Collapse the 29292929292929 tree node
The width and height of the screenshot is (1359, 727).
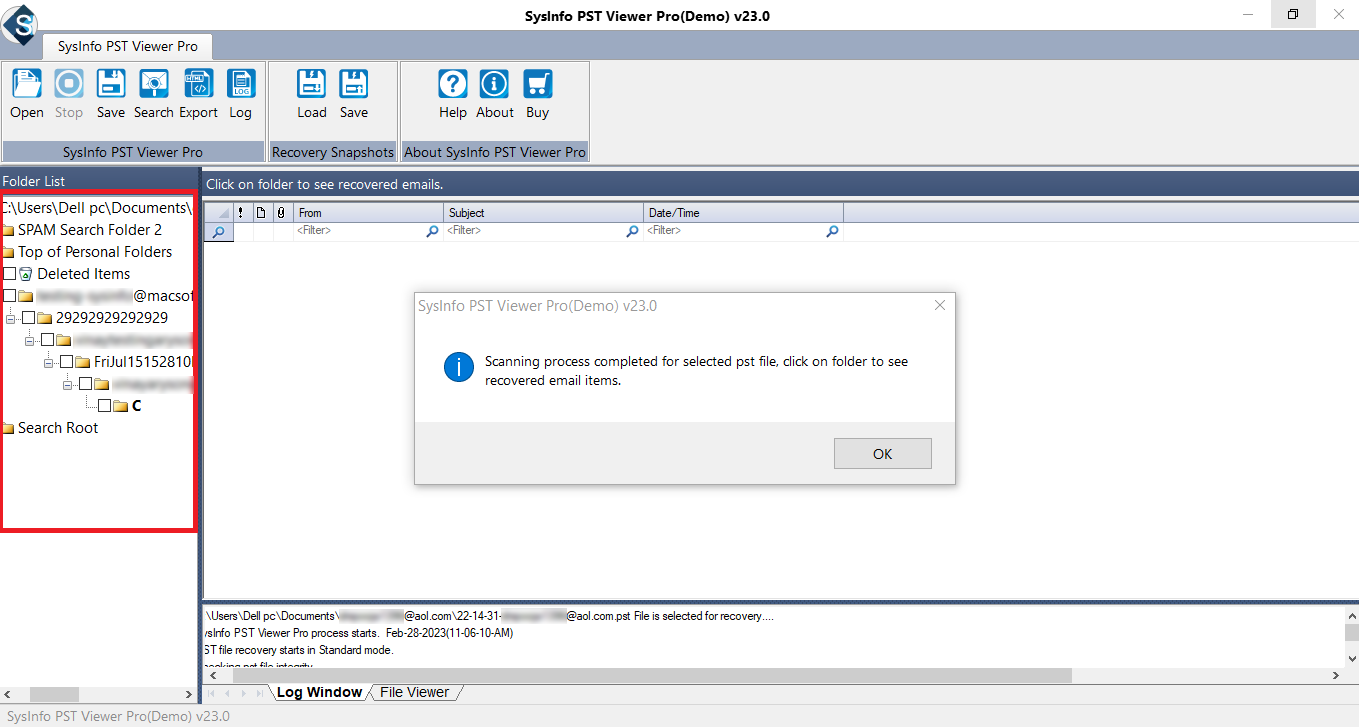(x=11, y=318)
